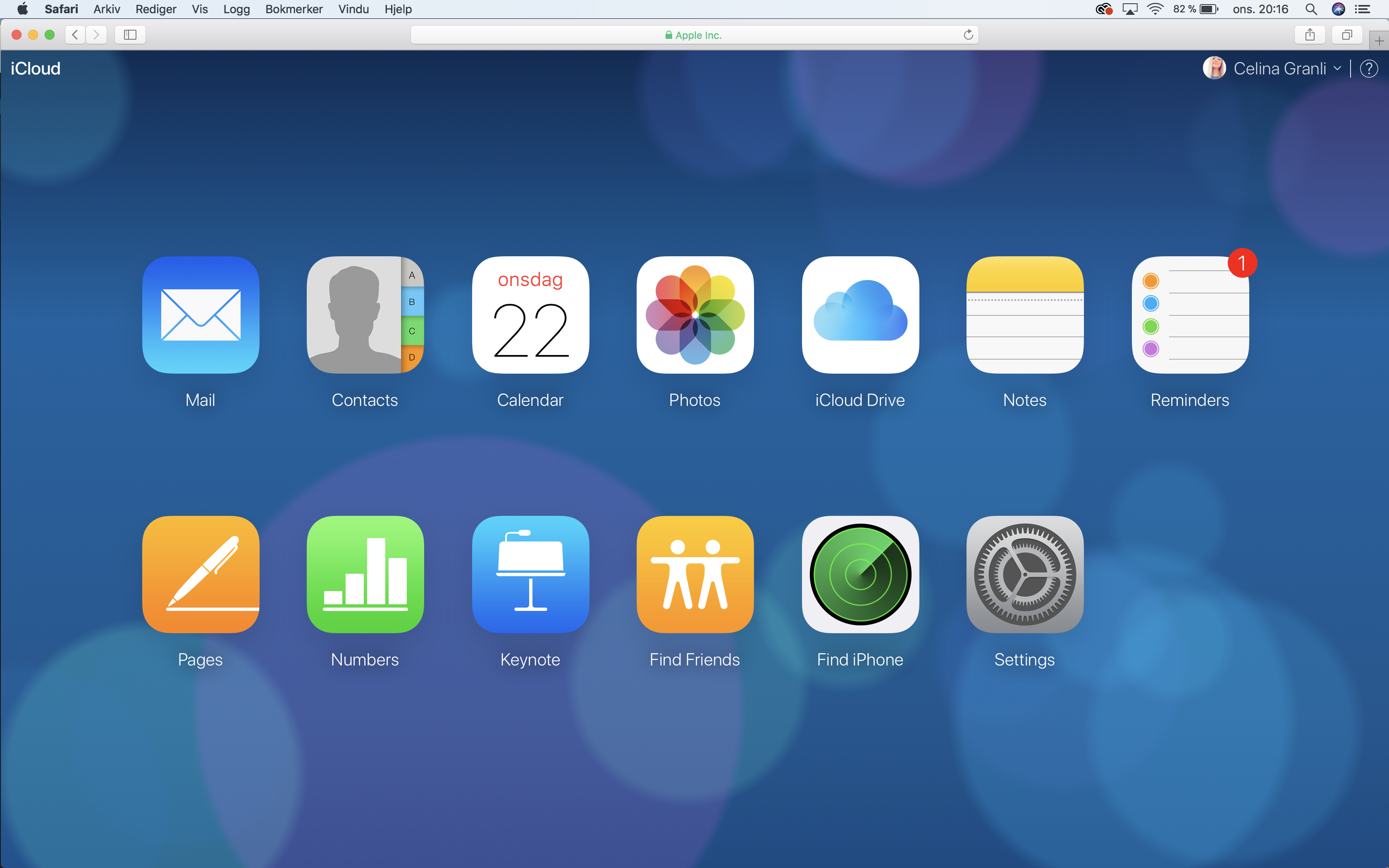
Task: Open the Find iPhone radar icon
Action: tap(860, 574)
